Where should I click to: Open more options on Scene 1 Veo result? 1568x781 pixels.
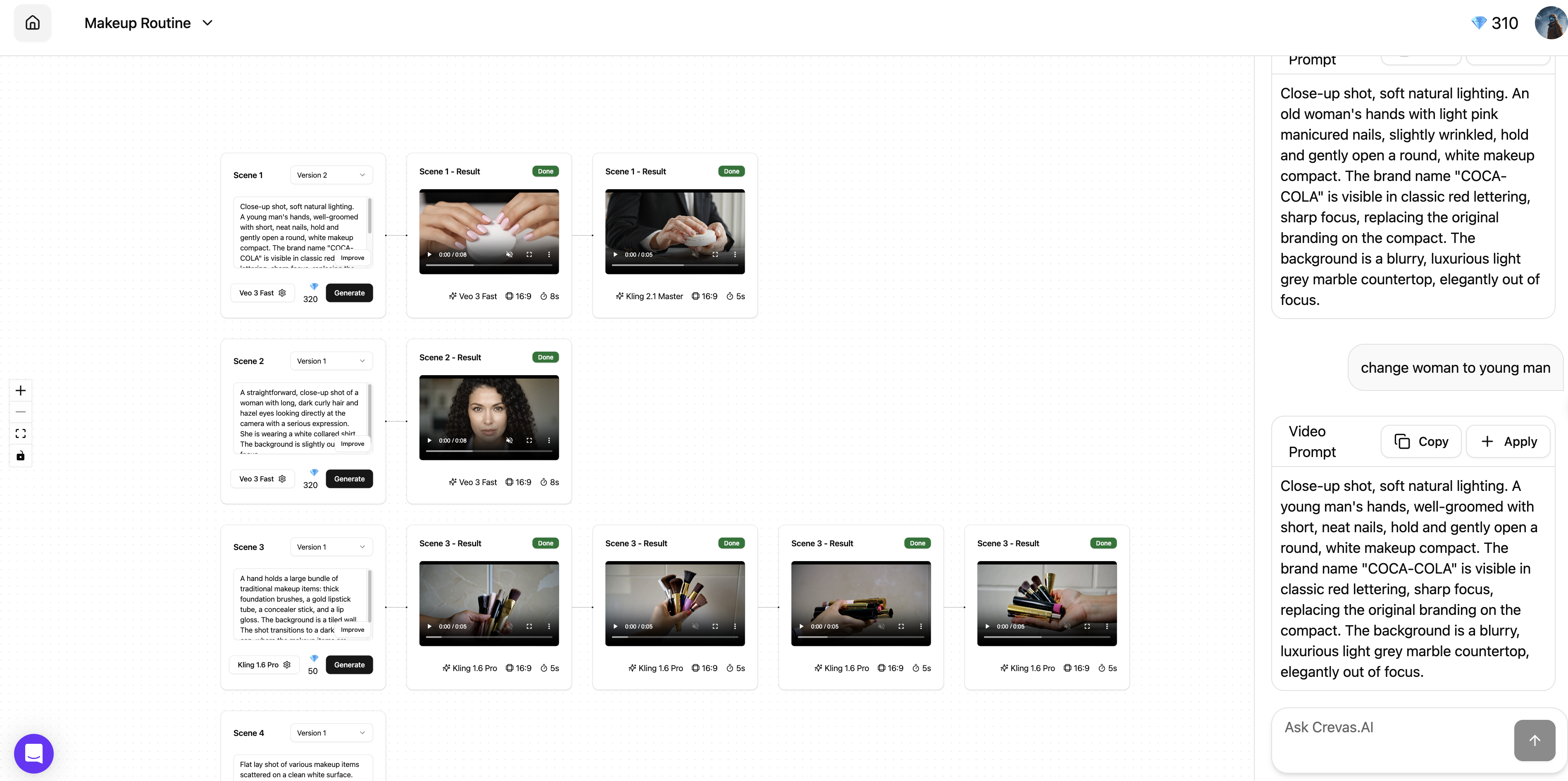549,255
